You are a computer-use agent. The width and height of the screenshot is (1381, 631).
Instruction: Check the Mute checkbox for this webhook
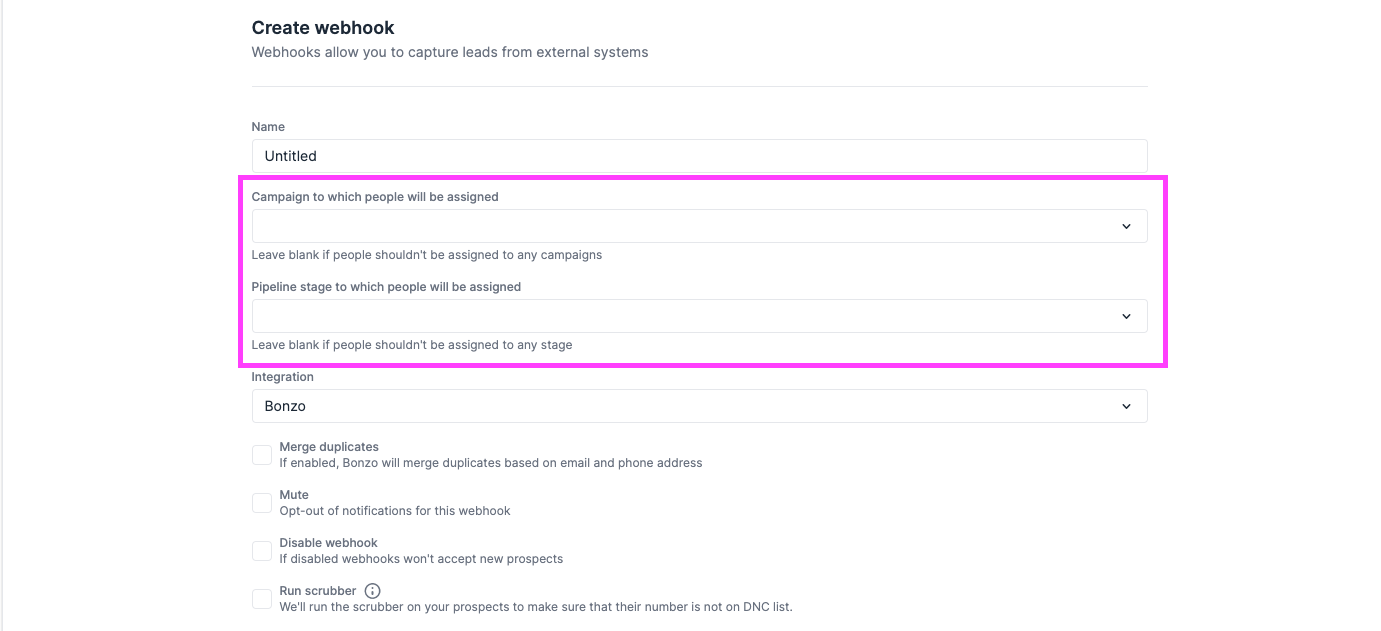point(261,502)
